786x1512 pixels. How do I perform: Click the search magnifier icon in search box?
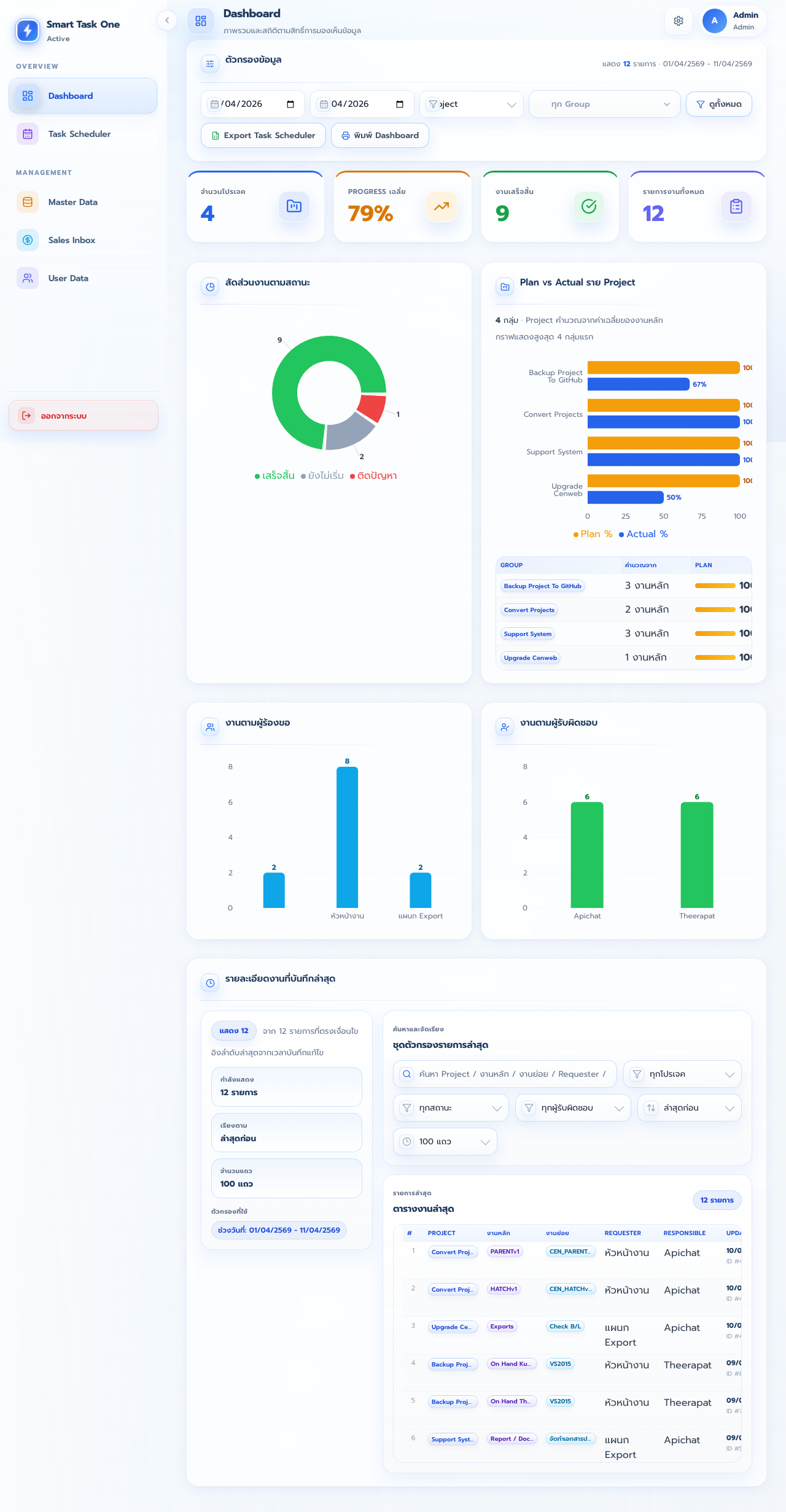tap(407, 1074)
